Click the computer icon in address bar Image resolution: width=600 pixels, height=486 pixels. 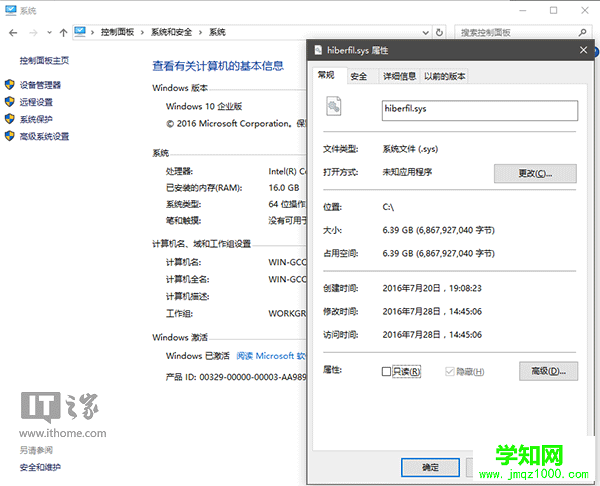tap(80, 32)
